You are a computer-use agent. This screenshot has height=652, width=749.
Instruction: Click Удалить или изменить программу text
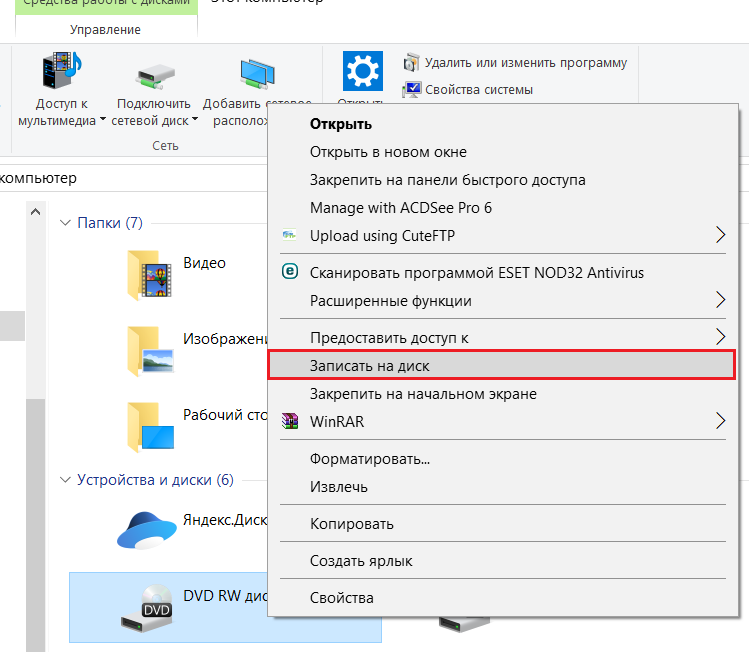click(x=526, y=63)
